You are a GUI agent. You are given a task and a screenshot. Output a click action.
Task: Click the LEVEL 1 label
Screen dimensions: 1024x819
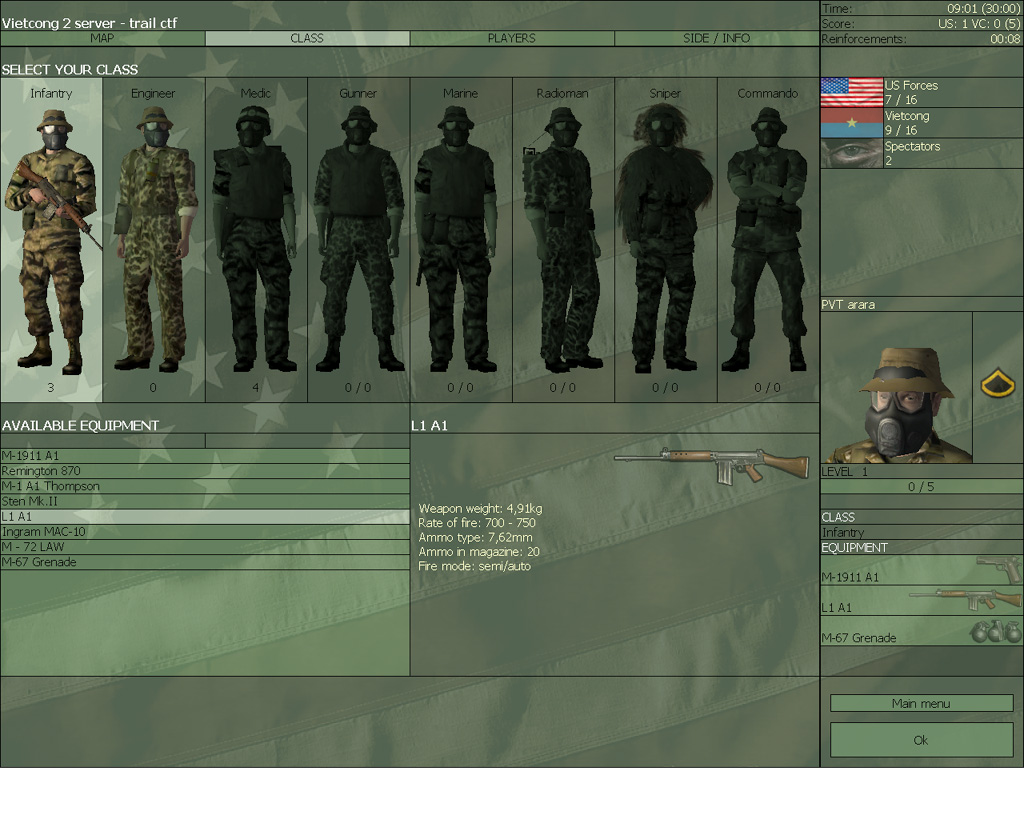[845, 472]
